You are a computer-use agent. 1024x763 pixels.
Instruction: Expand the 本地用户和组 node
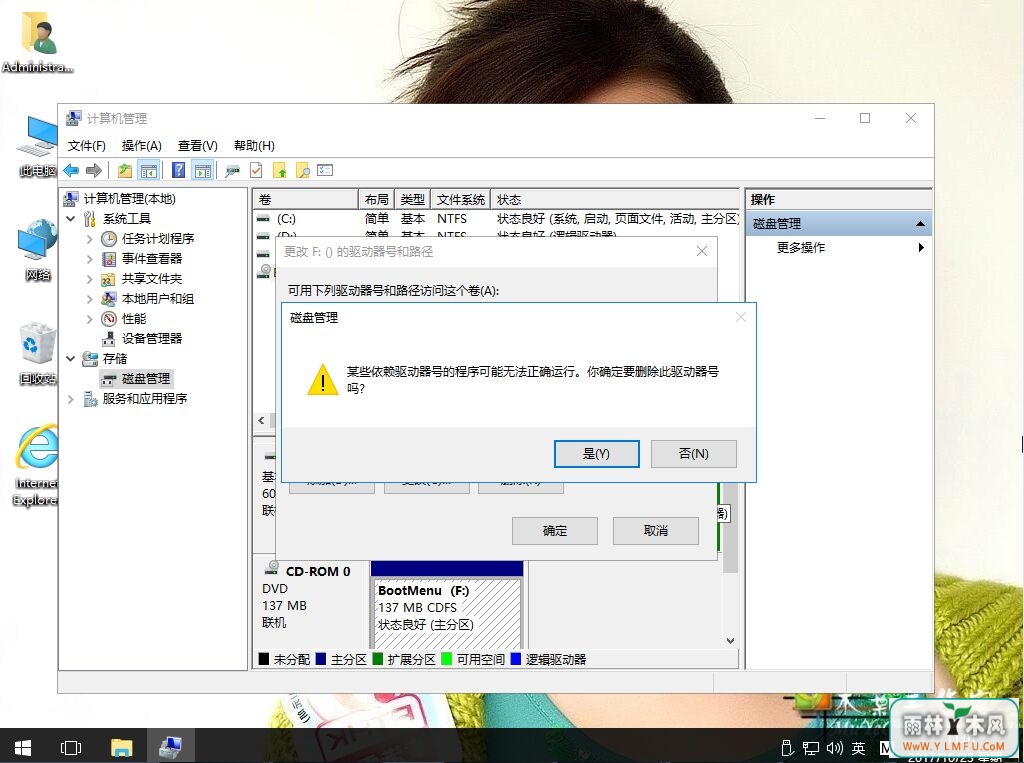[89, 299]
